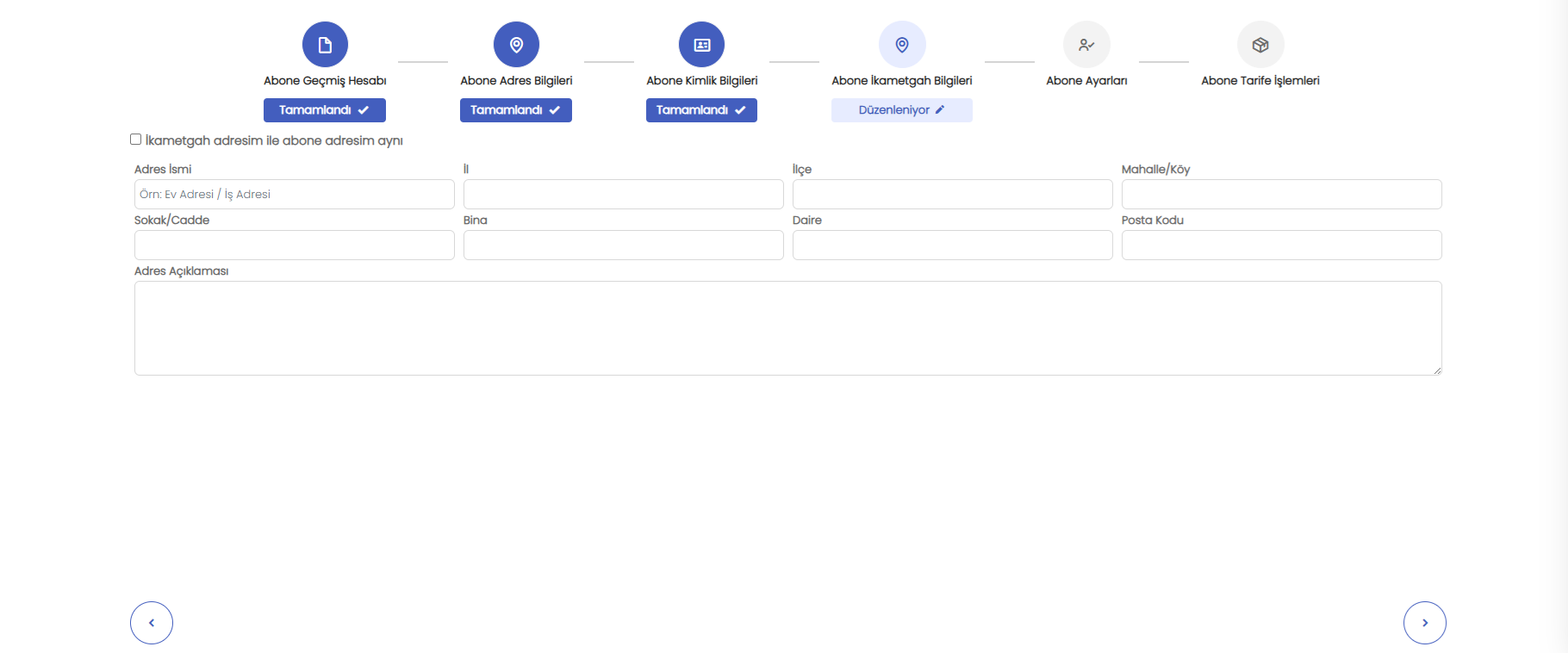Click the Abone Kimlik Bilgileri ID card icon
Viewport: 1568px width, 653px height.
[701, 45]
